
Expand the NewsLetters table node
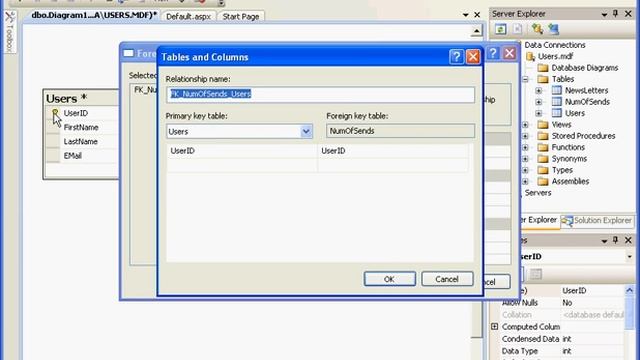point(539,91)
